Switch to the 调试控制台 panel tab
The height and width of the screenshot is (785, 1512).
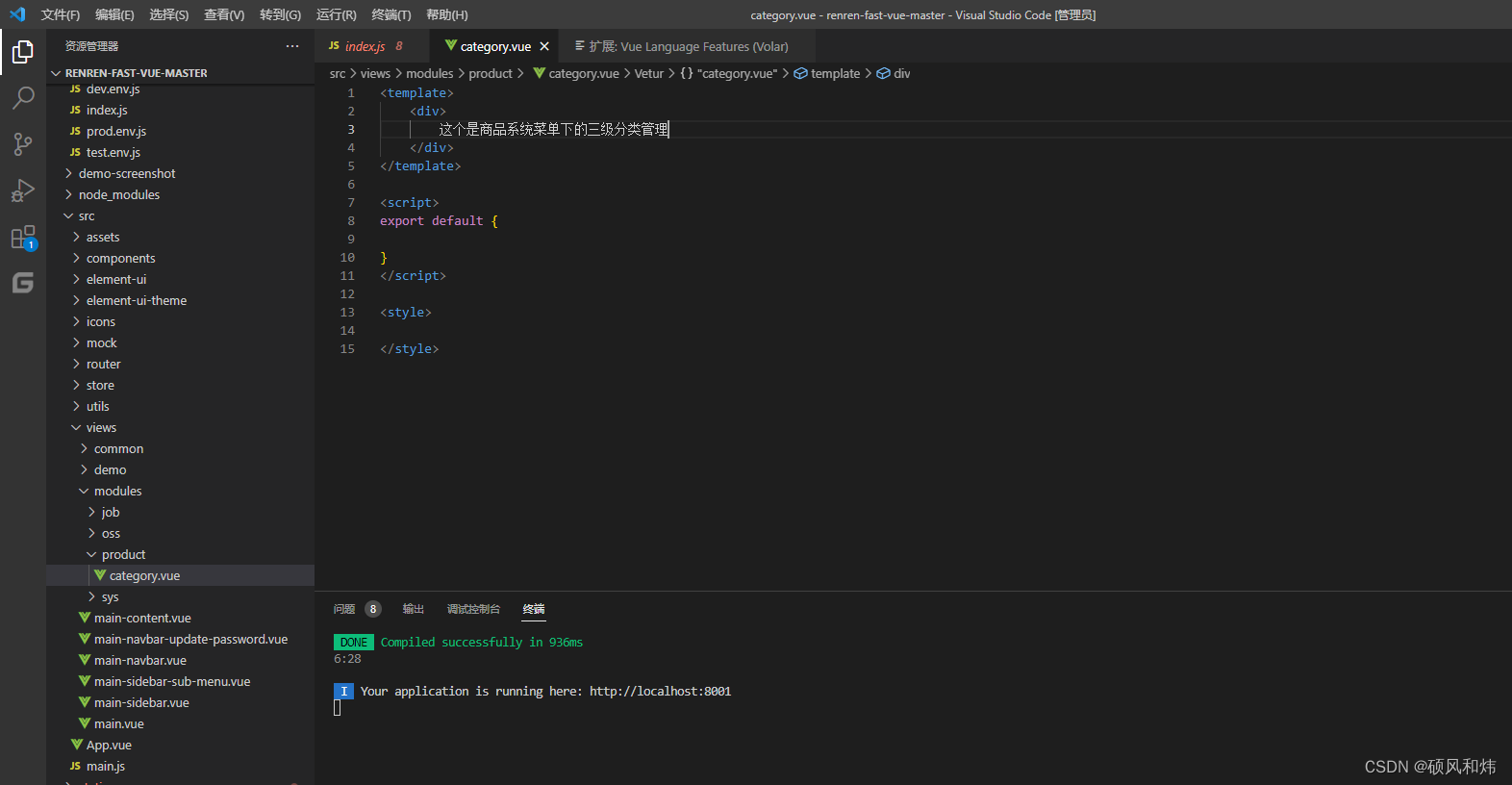tap(473, 609)
